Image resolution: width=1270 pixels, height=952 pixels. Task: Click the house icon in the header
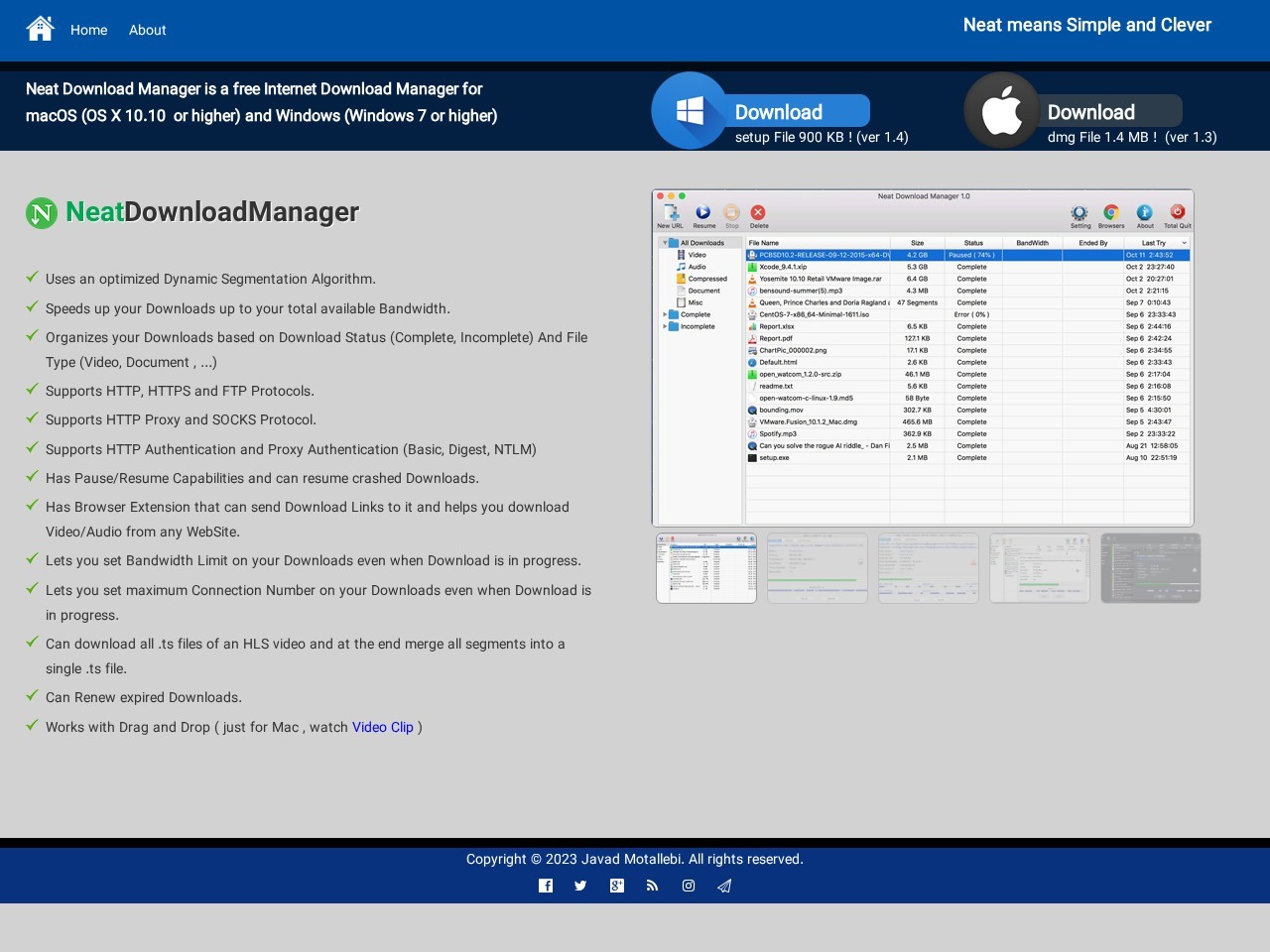click(41, 29)
